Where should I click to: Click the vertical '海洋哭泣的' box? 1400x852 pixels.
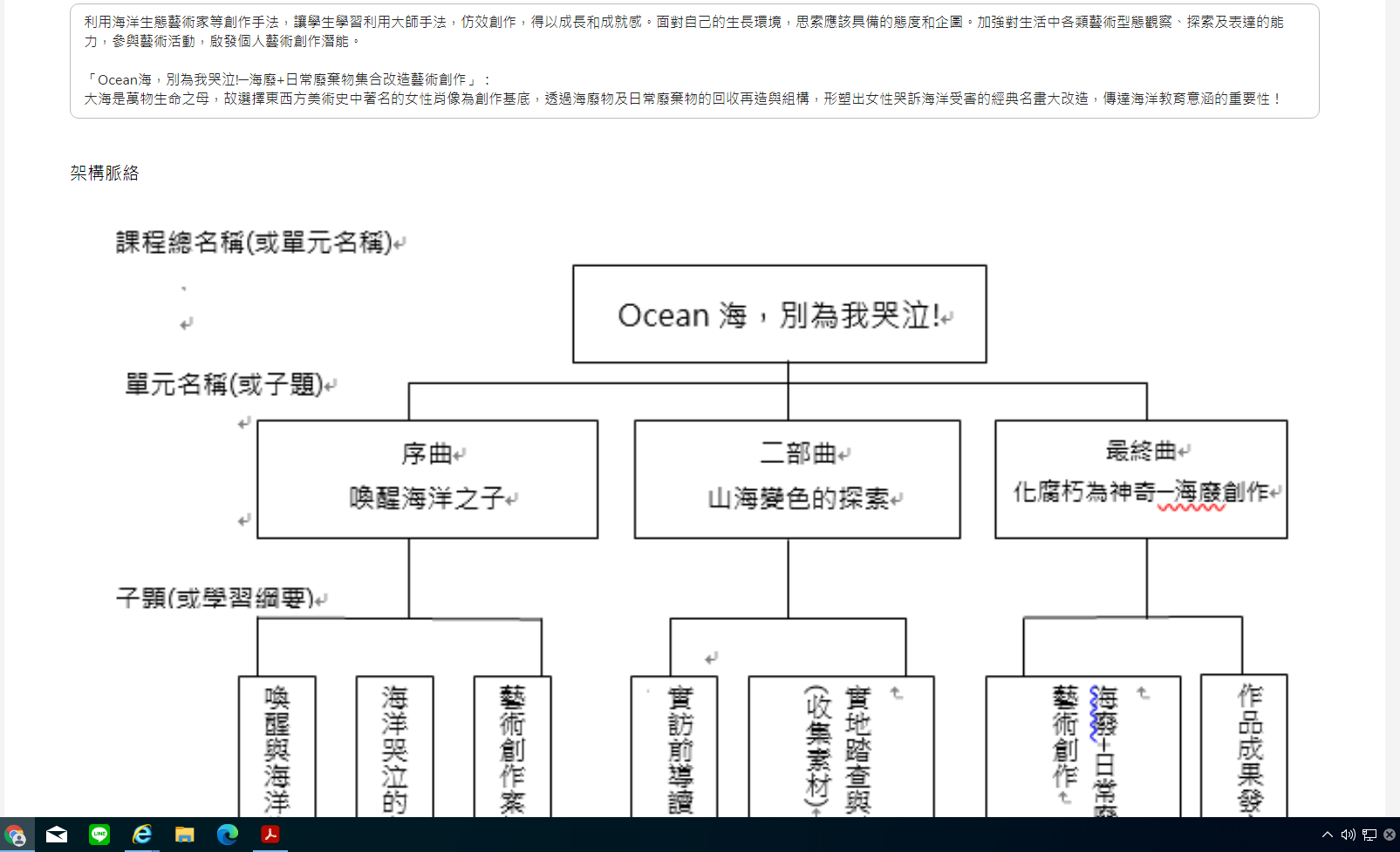point(394,747)
